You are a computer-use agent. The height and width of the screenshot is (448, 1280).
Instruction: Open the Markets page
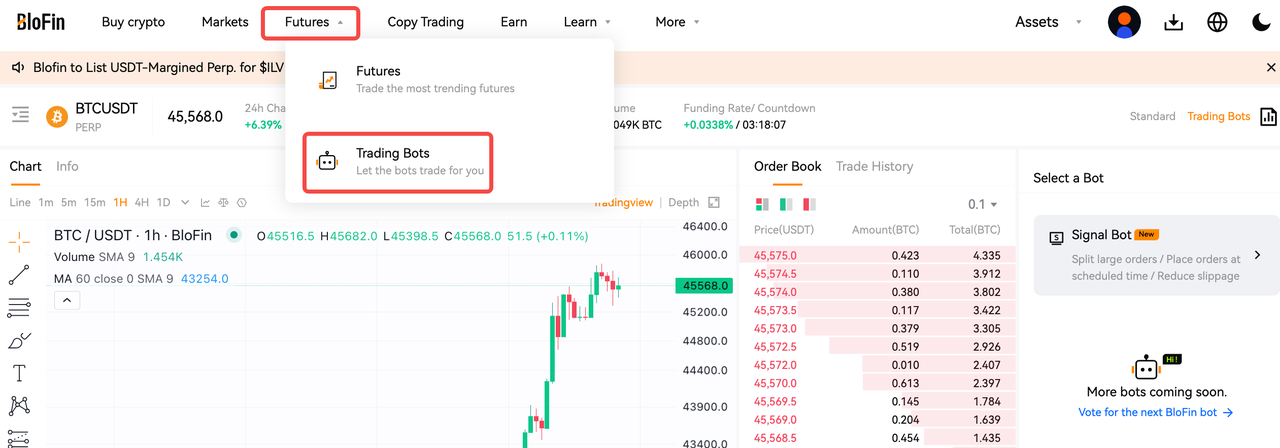point(225,22)
